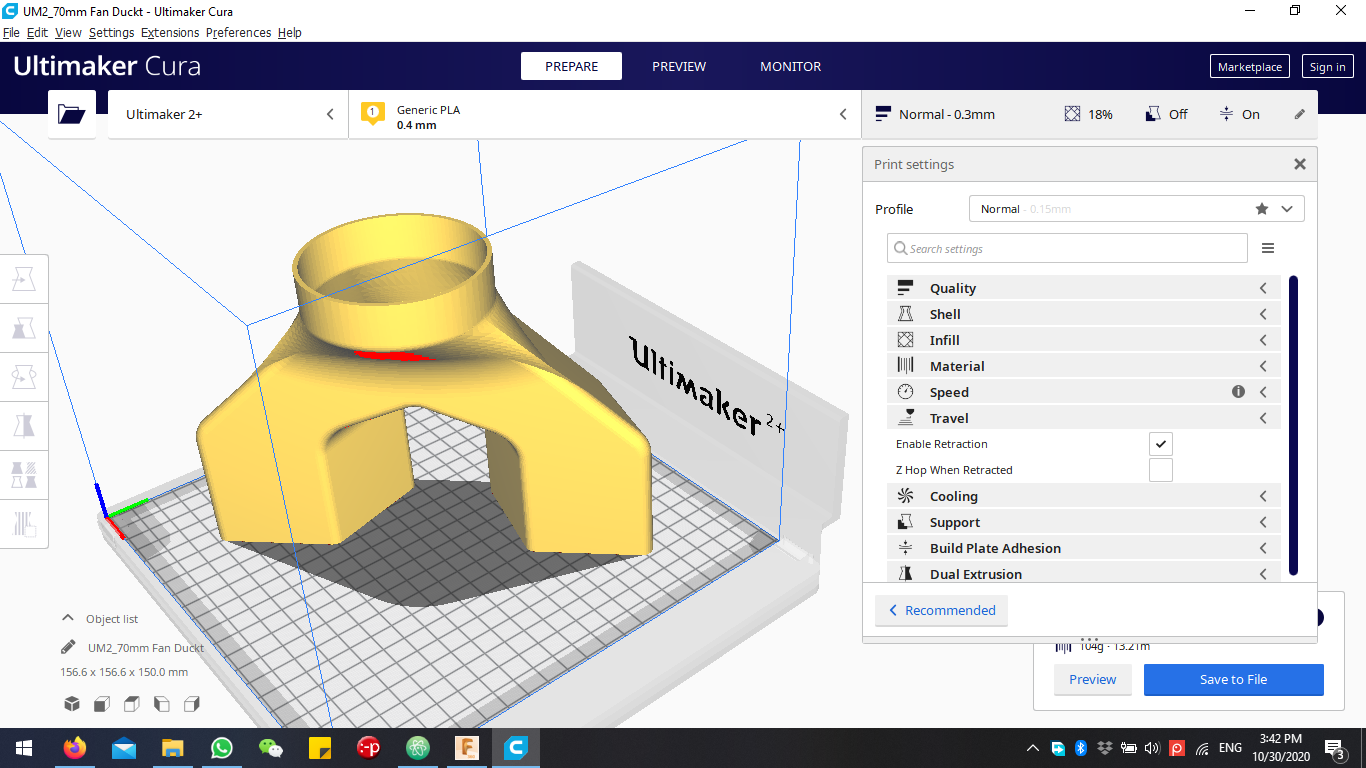Uncheck Enable Retraction checkbox
Viewport: 1366px width, 768px height.
1160,444
